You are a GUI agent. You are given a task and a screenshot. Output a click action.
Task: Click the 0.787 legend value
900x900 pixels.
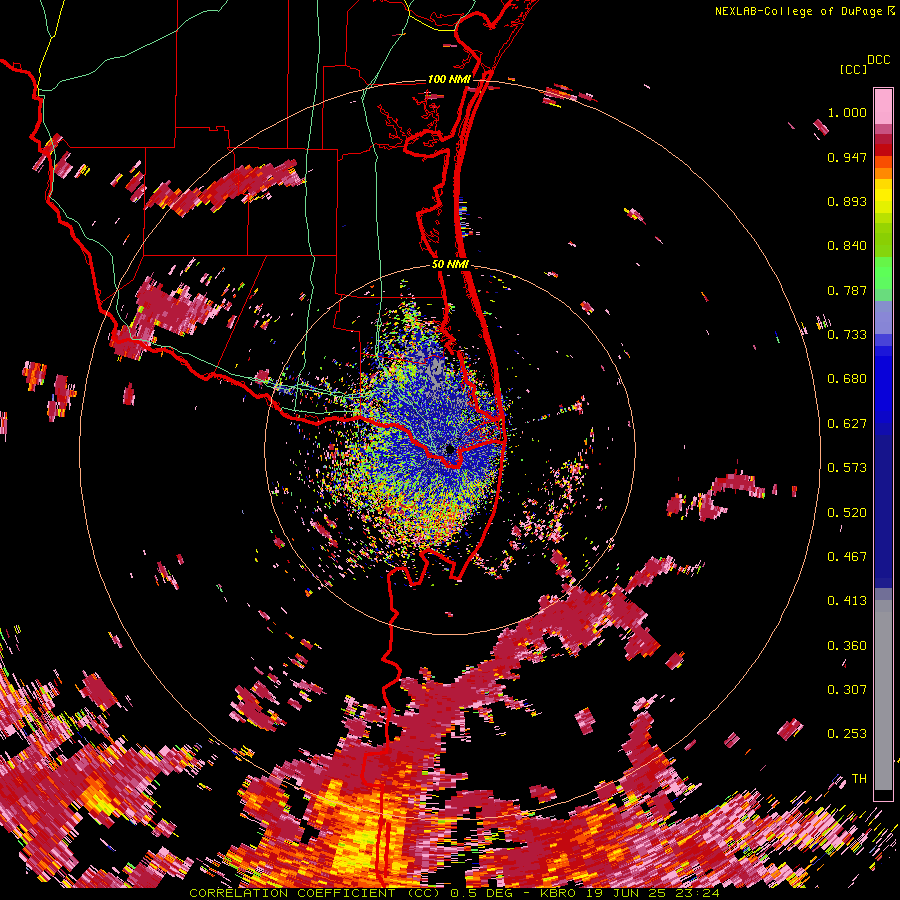coord(847,290)
